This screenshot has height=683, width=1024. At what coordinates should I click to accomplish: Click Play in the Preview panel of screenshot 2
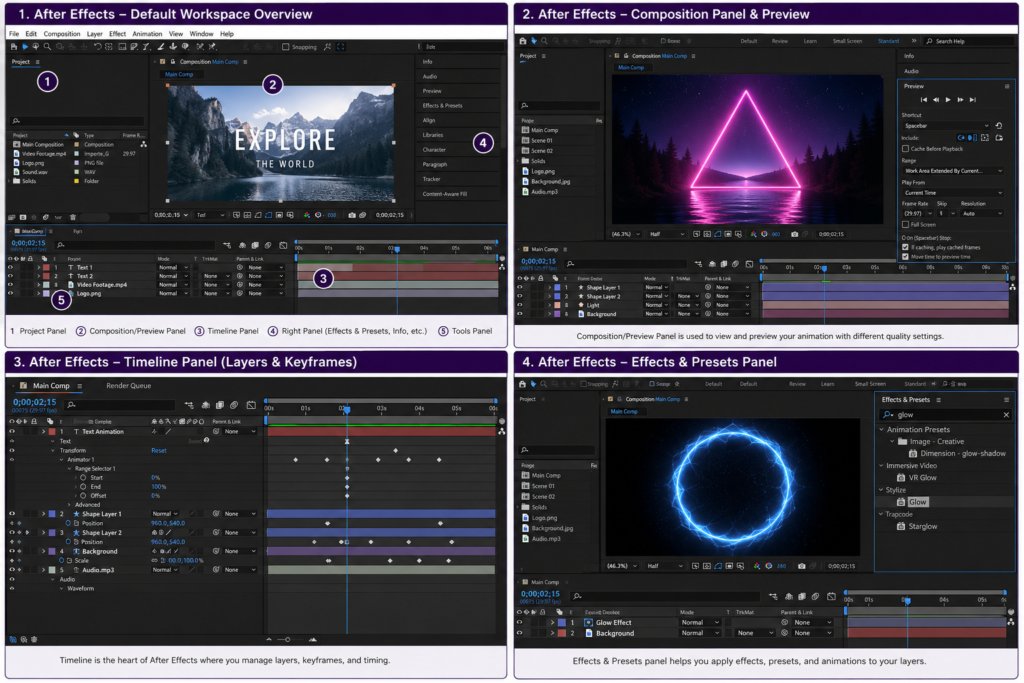(x=948, y=100)
